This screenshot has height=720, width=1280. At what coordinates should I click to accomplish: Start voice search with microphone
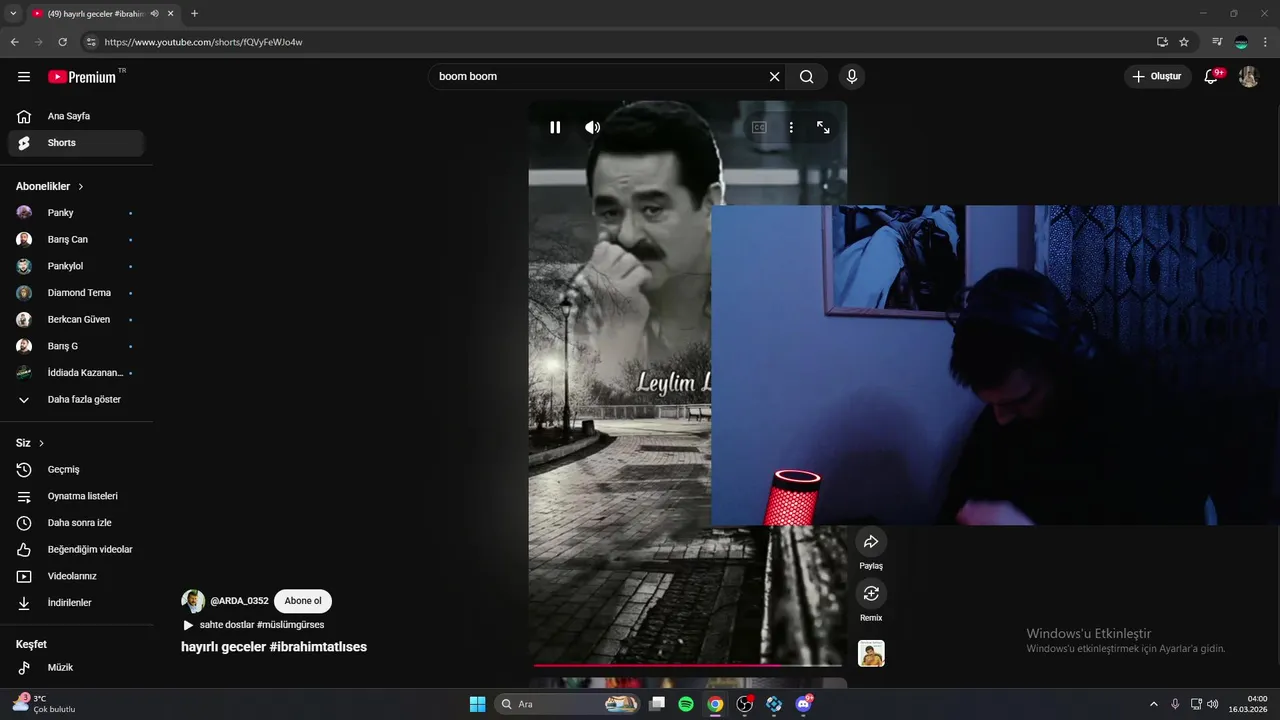point(852,77)
